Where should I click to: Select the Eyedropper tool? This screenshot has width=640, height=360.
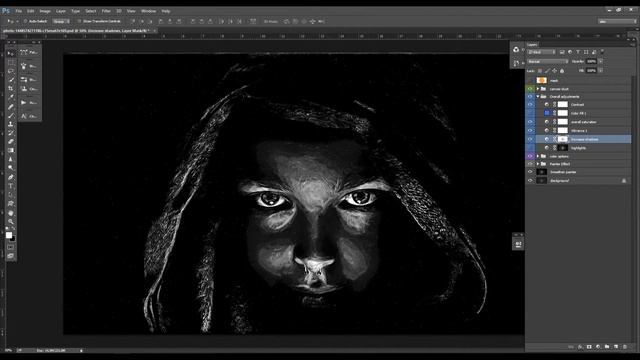coord(11,97)
